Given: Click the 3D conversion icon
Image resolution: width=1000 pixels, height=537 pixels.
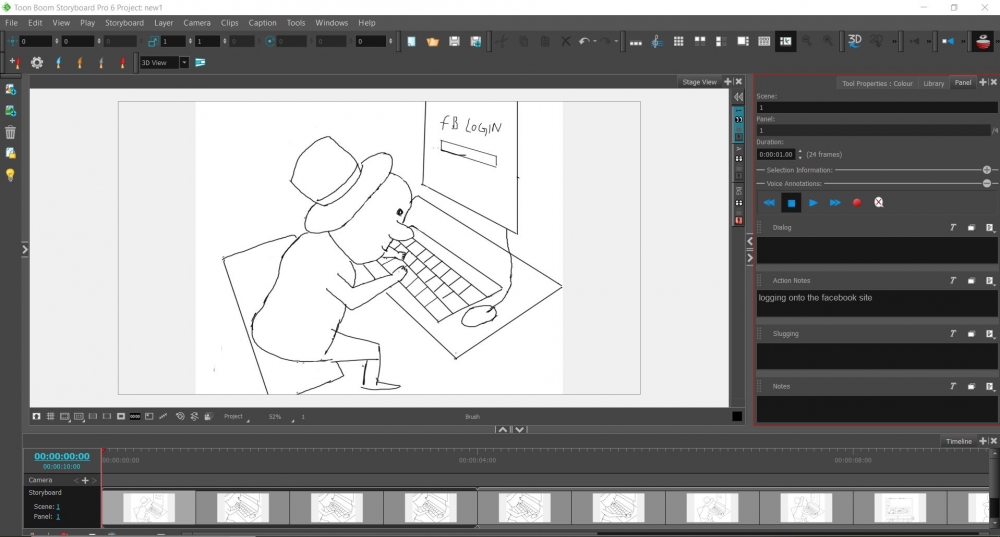Looking at the screenshot, I should (855, 41).
